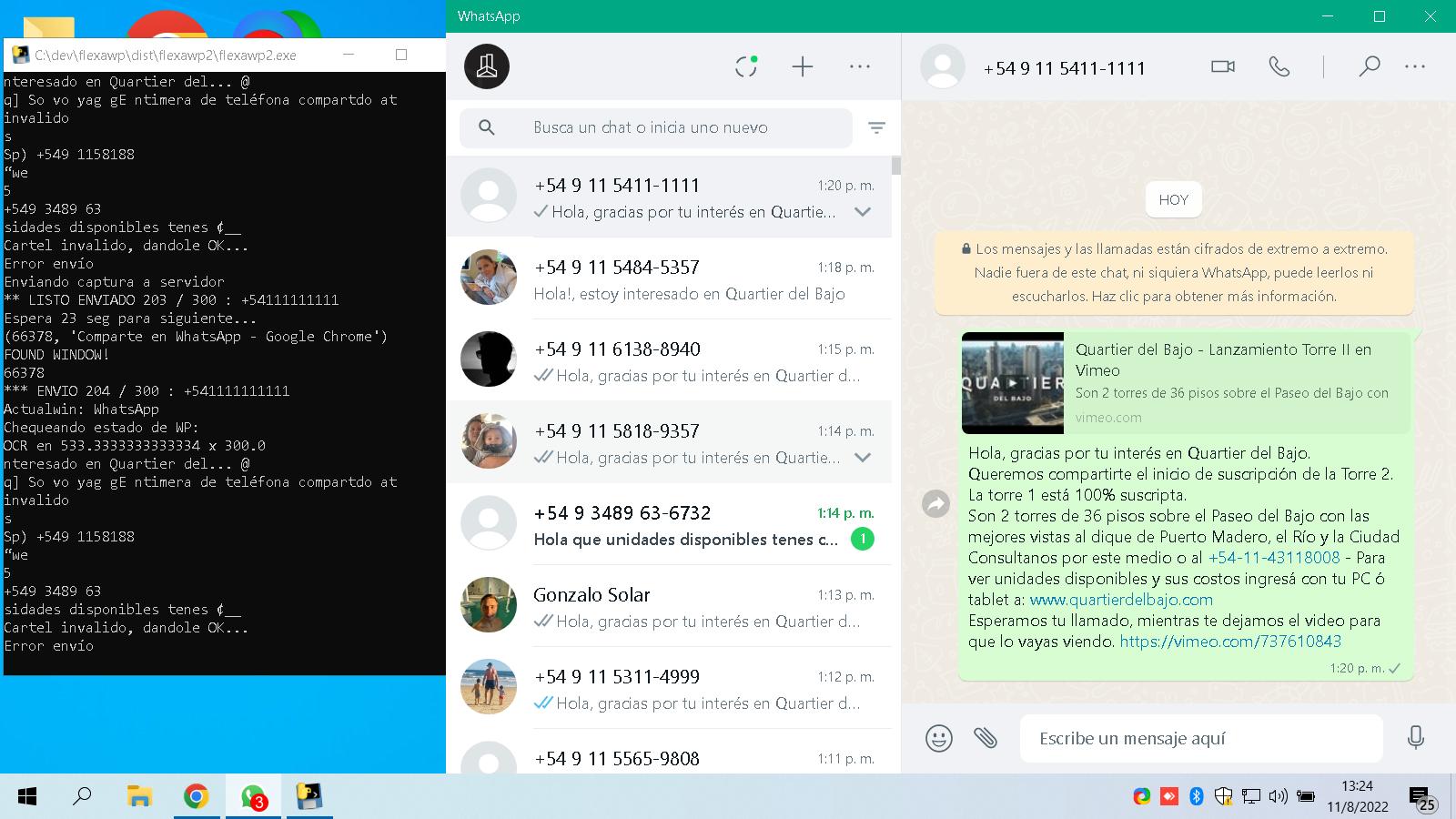Open Windows Security tray icon

pyautogui.click(x=1224, y=796)
